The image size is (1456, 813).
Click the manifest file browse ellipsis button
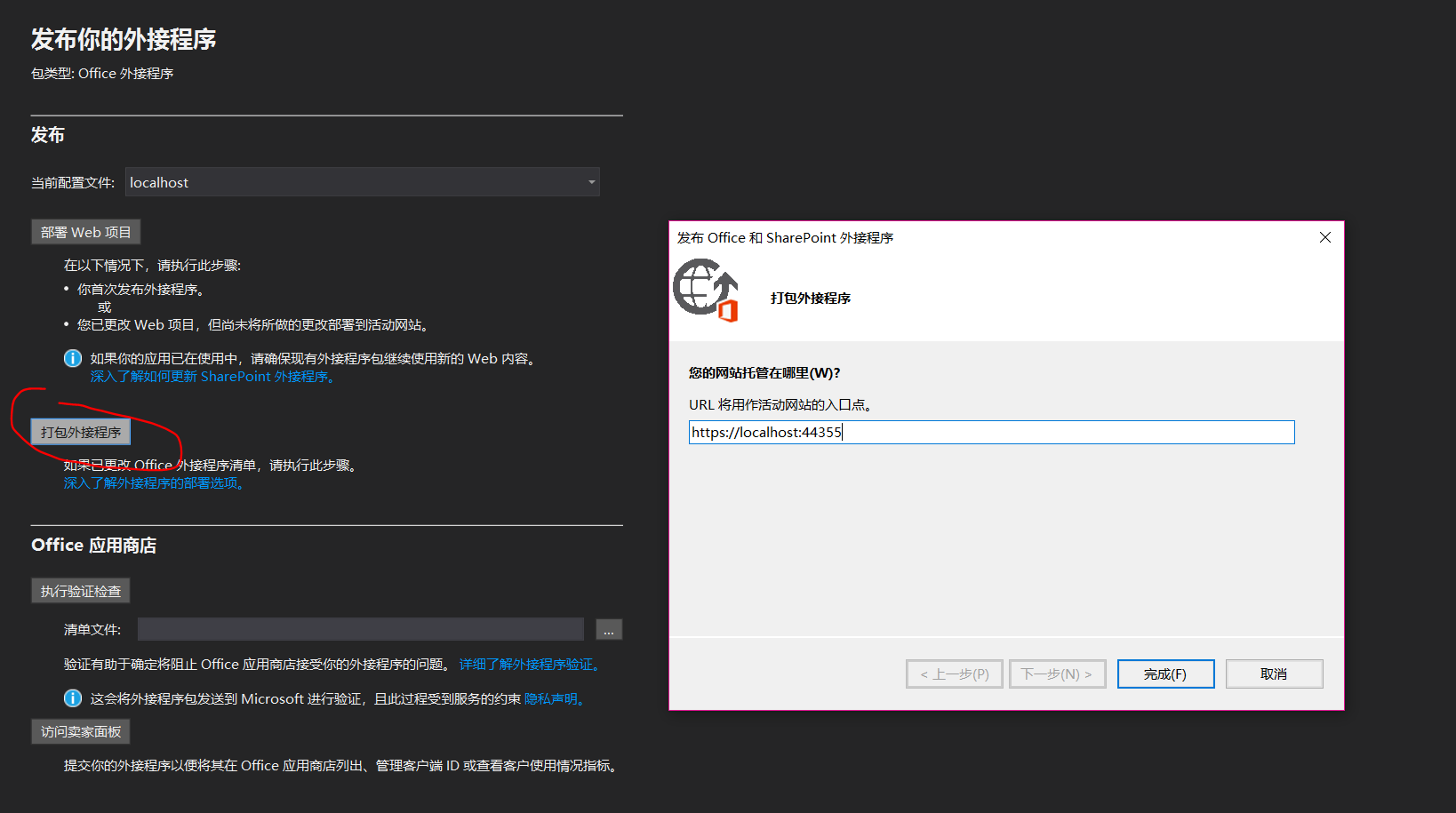click(x=609, y=629)
